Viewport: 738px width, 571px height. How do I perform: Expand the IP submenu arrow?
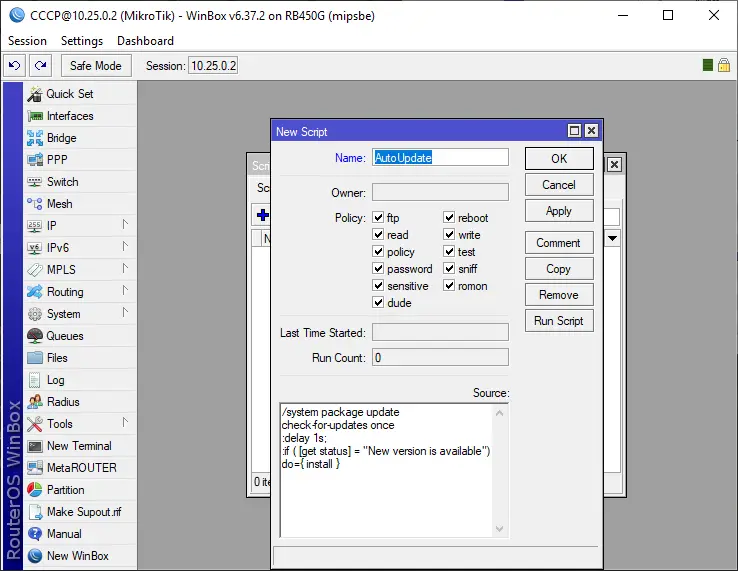(x=125, y=224)
